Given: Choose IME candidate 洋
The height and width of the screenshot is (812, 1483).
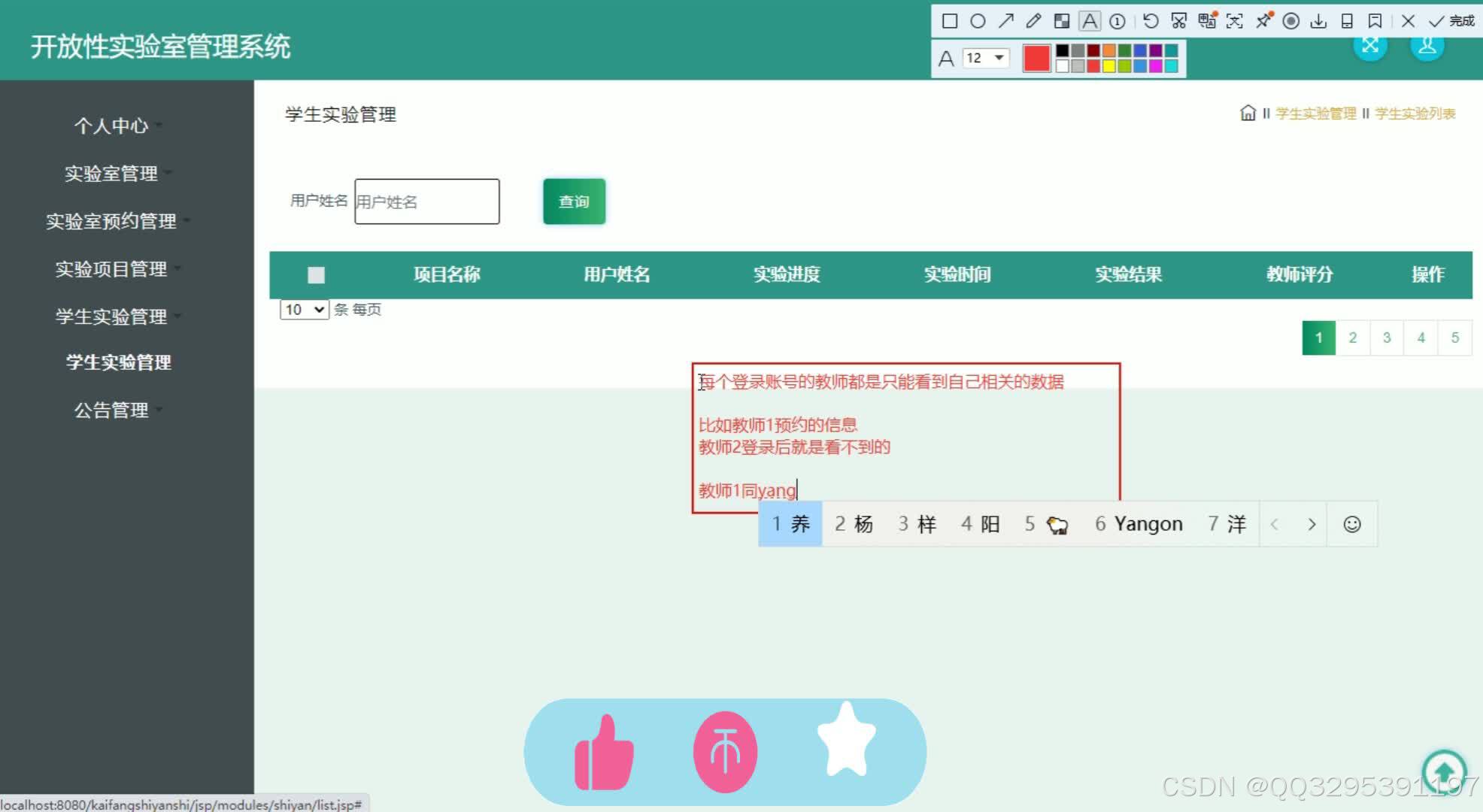Looking at the screenshot, I should [x=1227, y=524].
